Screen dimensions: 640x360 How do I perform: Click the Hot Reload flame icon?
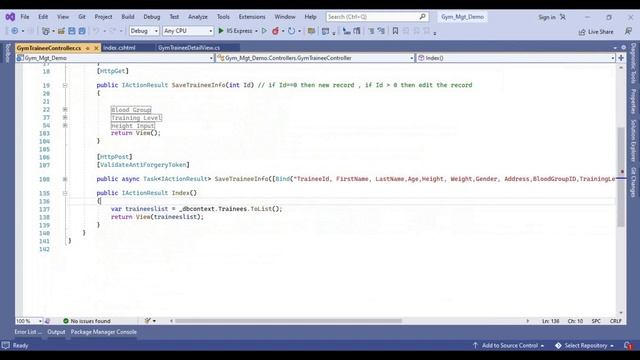pyautogui.click(x=276, y=31)
